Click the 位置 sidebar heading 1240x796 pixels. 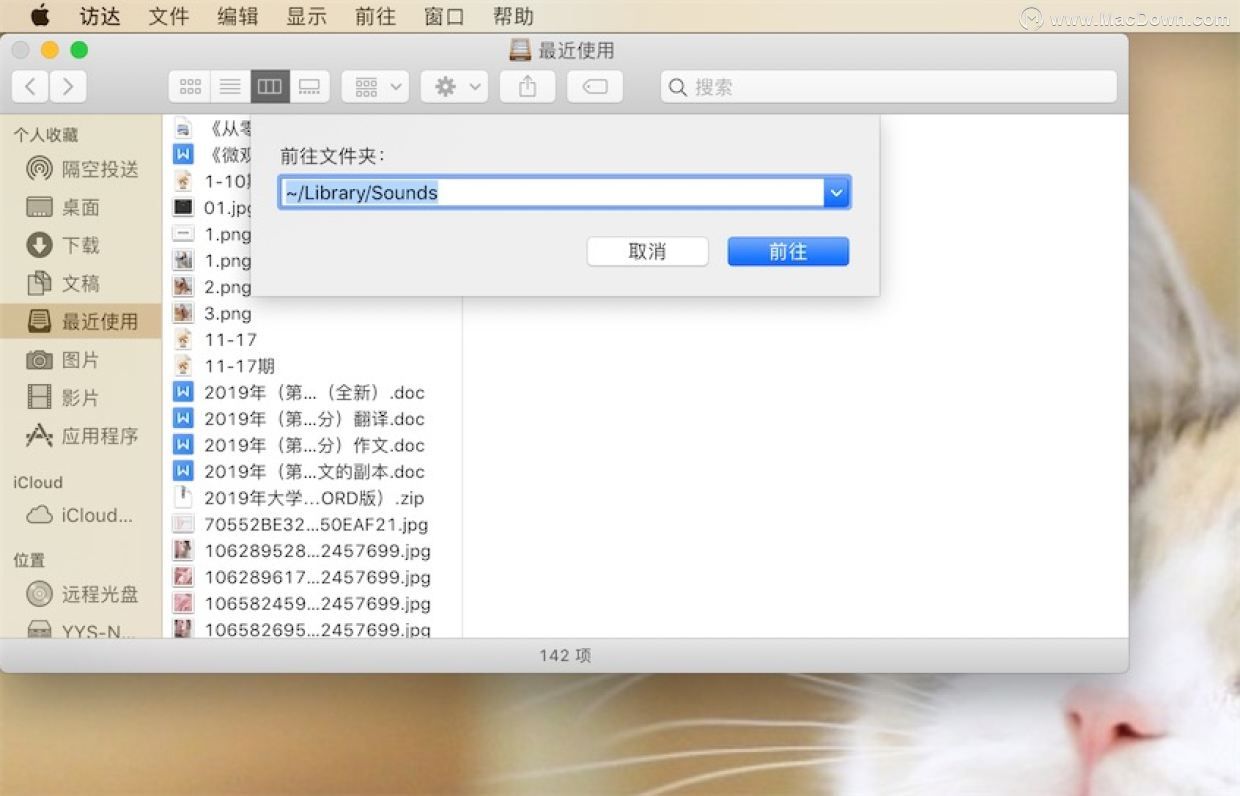(x=29, y=560)
